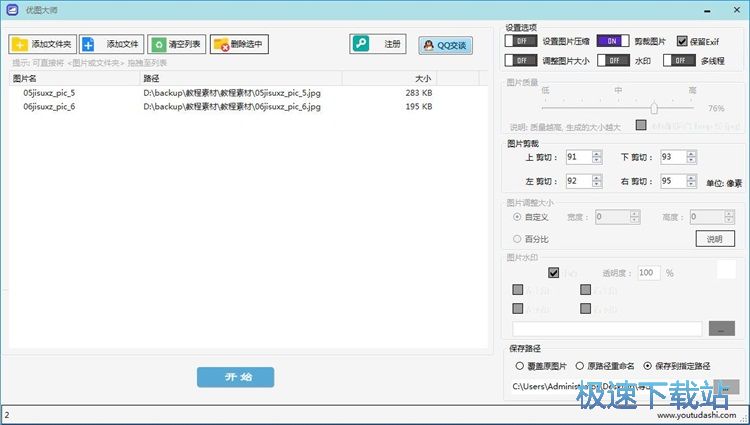
Task: Click the 左剪切 spinner arrows
Action: [596, 181]
